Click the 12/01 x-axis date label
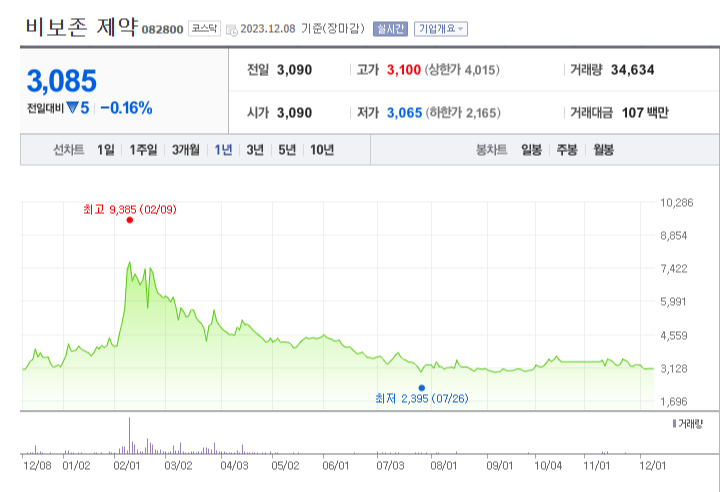The height and width of the screenshot is (492, 720). pos(652,466)
